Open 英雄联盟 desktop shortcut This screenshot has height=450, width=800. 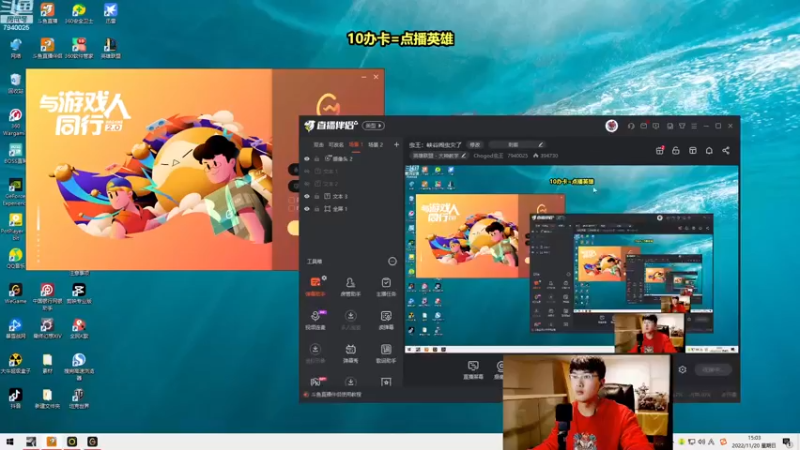(111, 49)
